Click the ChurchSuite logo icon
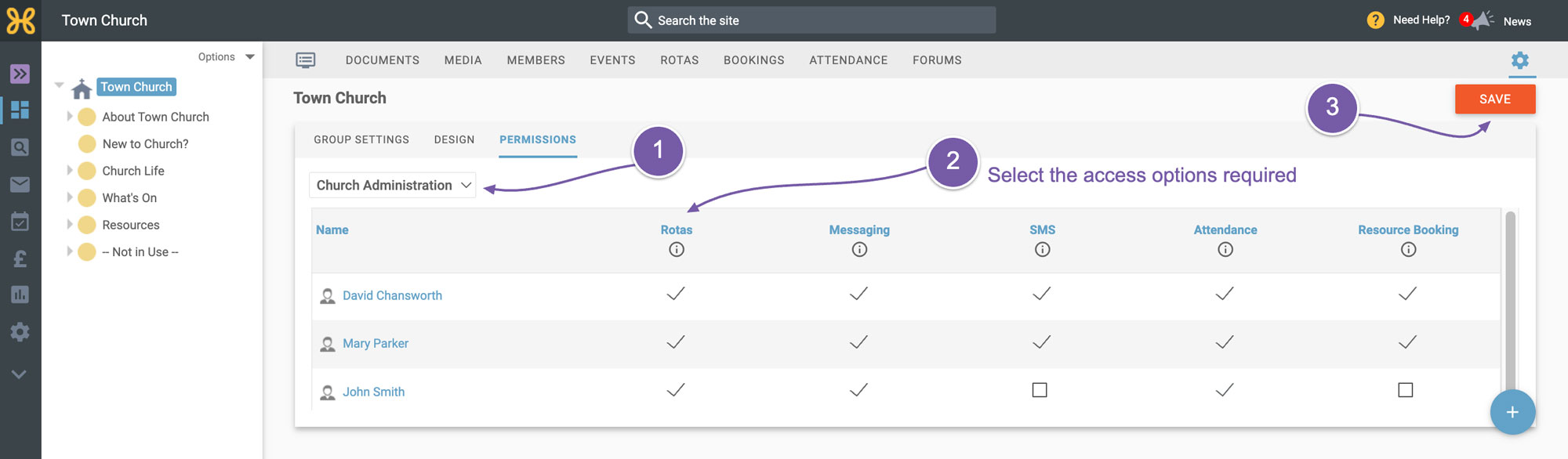 20,20
